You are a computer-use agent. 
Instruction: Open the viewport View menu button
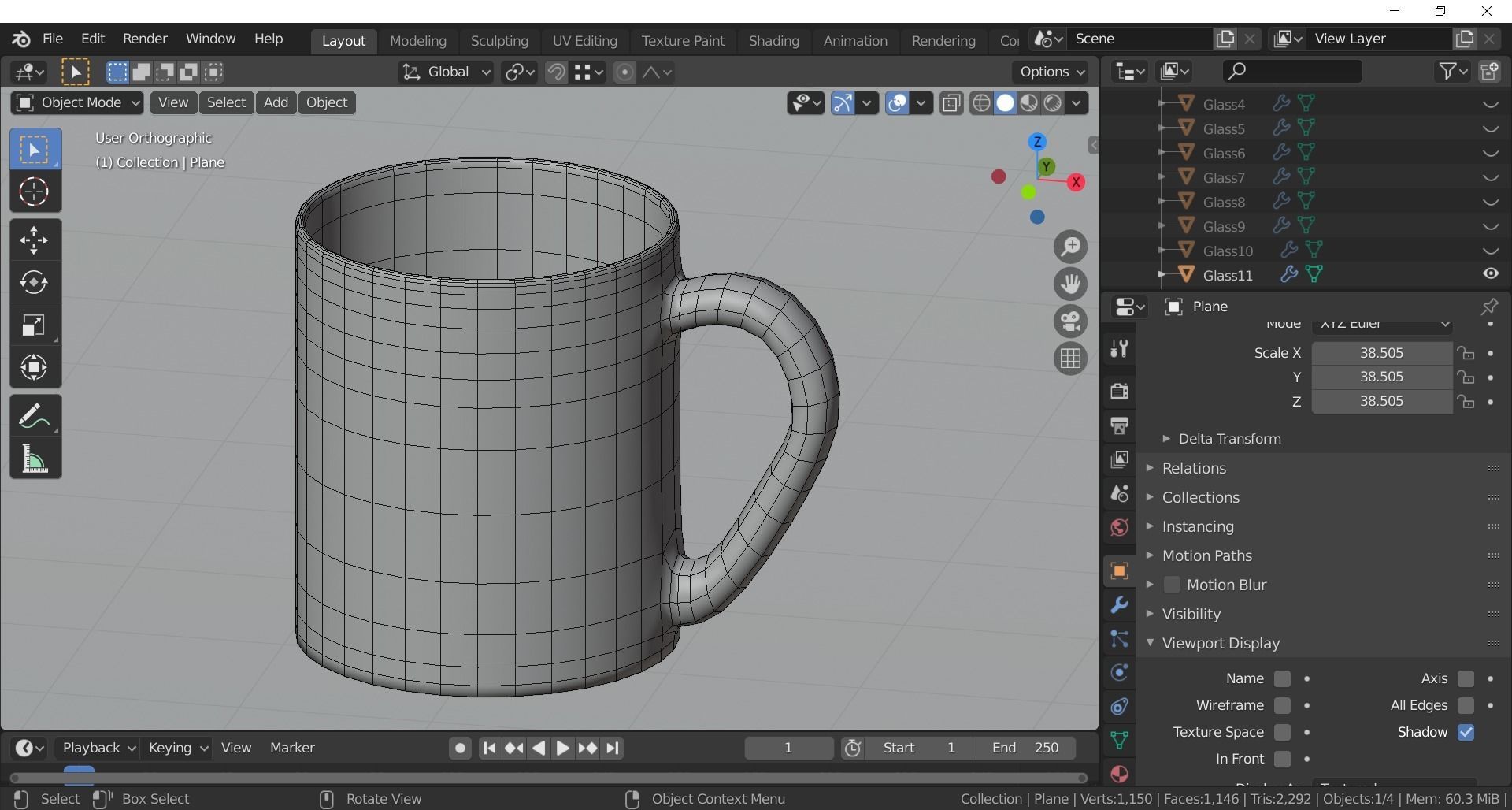[x=172, y=102]
